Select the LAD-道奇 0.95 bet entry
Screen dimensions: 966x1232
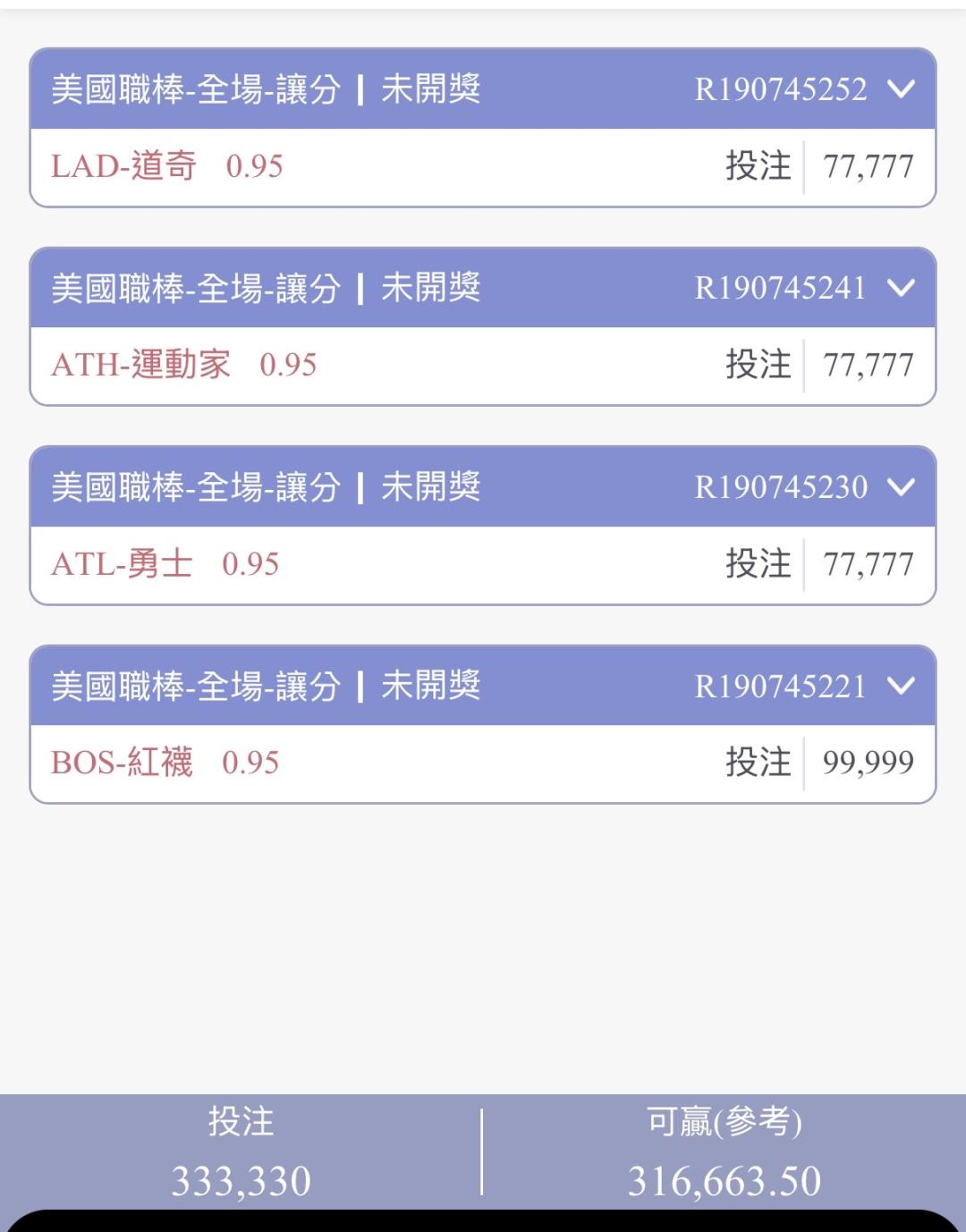(167, 166)
